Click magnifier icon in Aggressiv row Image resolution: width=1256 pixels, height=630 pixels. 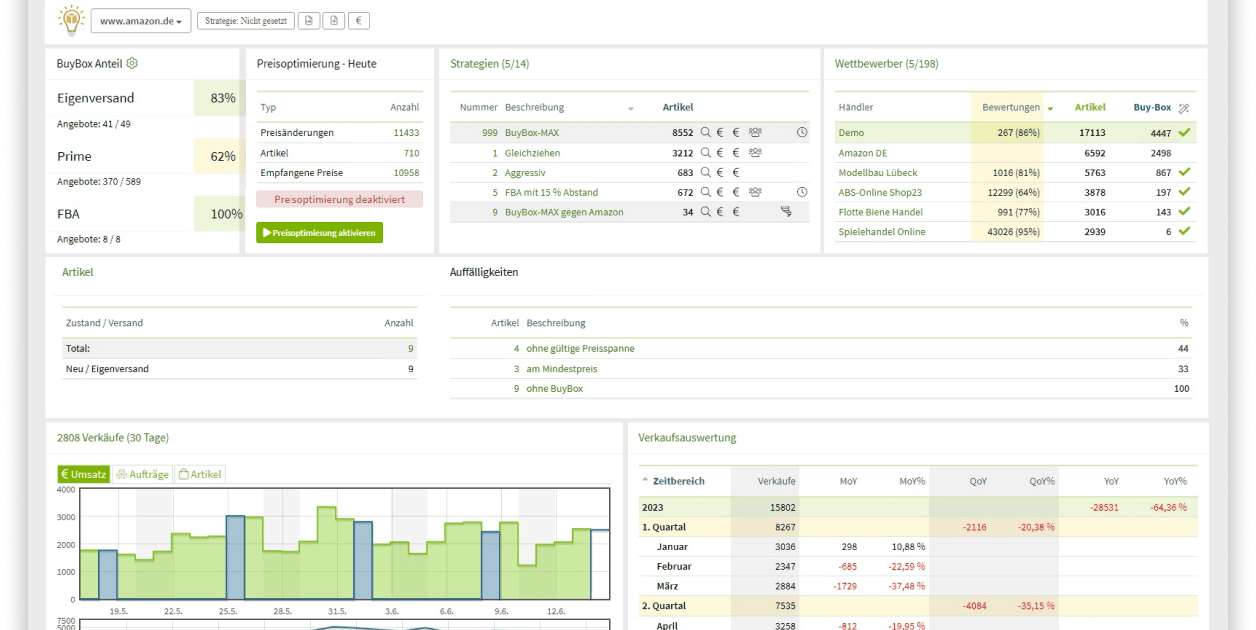[x=705, y=172]
